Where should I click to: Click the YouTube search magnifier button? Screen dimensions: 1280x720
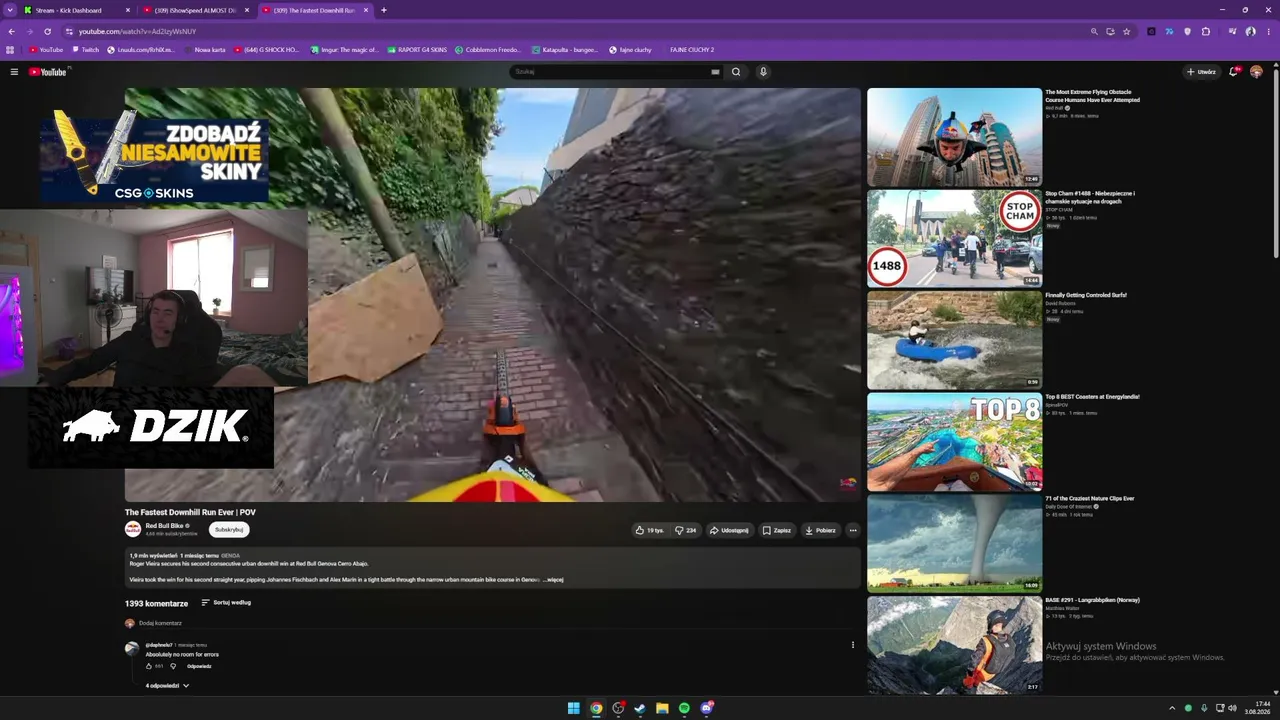(x=736, y=72)
